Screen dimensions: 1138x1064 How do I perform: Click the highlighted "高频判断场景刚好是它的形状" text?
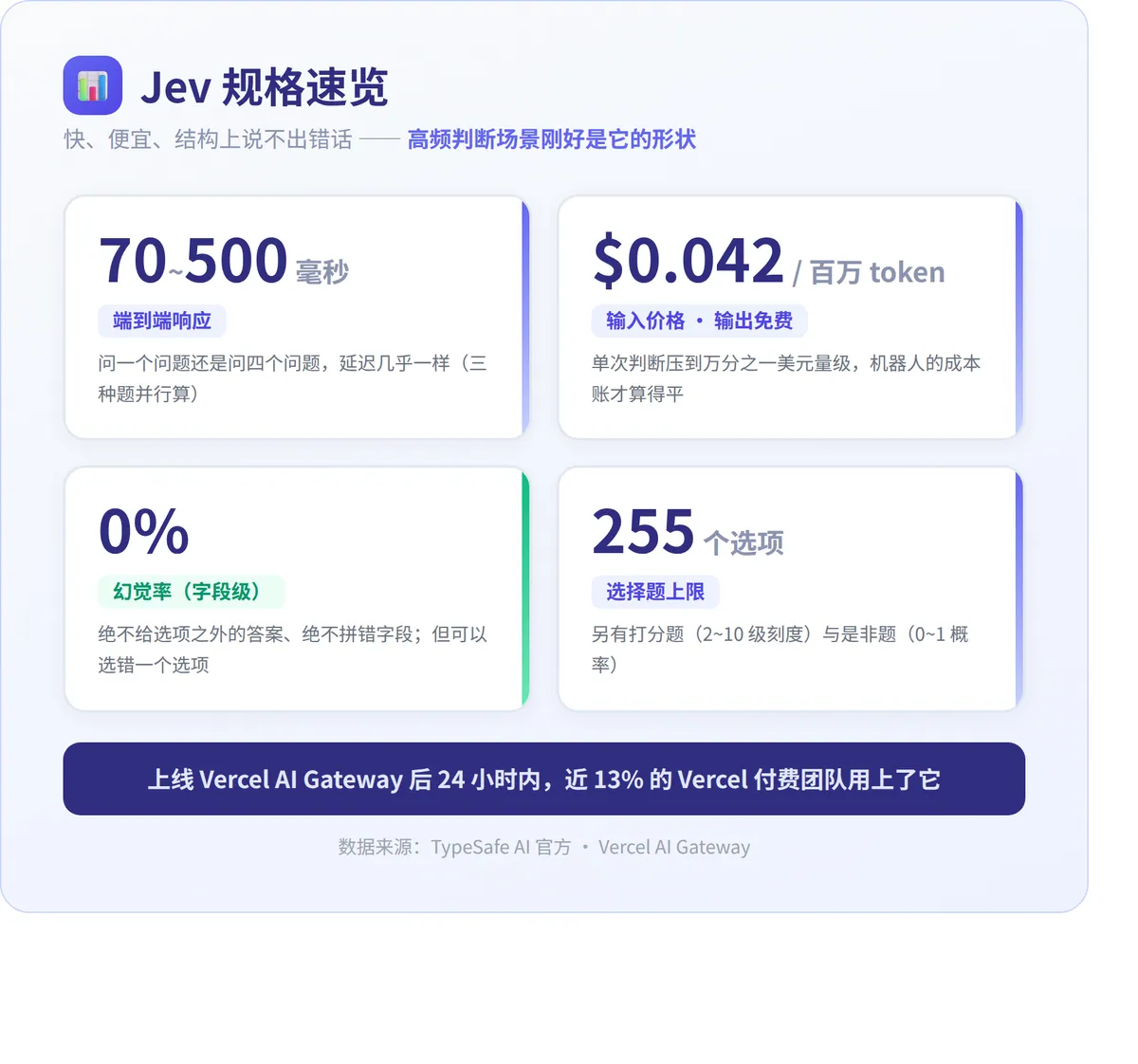point(551,139)
